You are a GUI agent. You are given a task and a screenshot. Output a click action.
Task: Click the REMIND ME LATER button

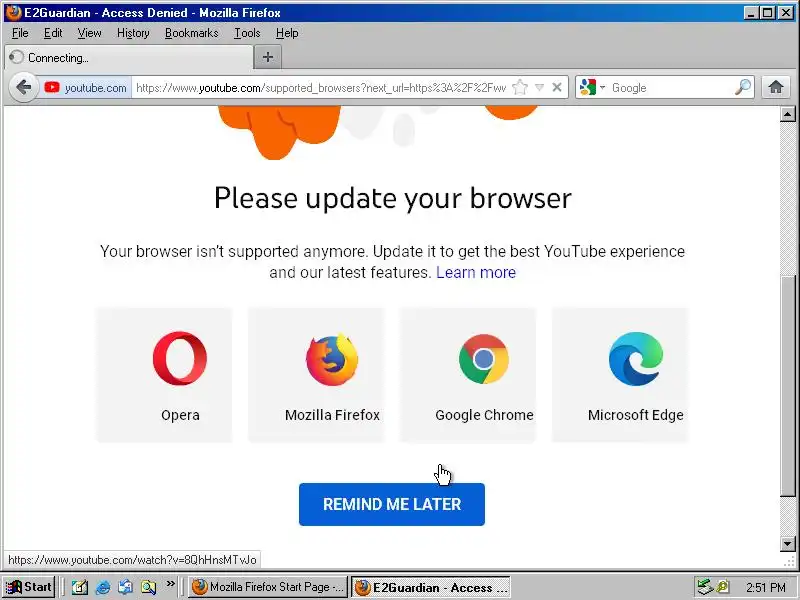tap(392, 504)
